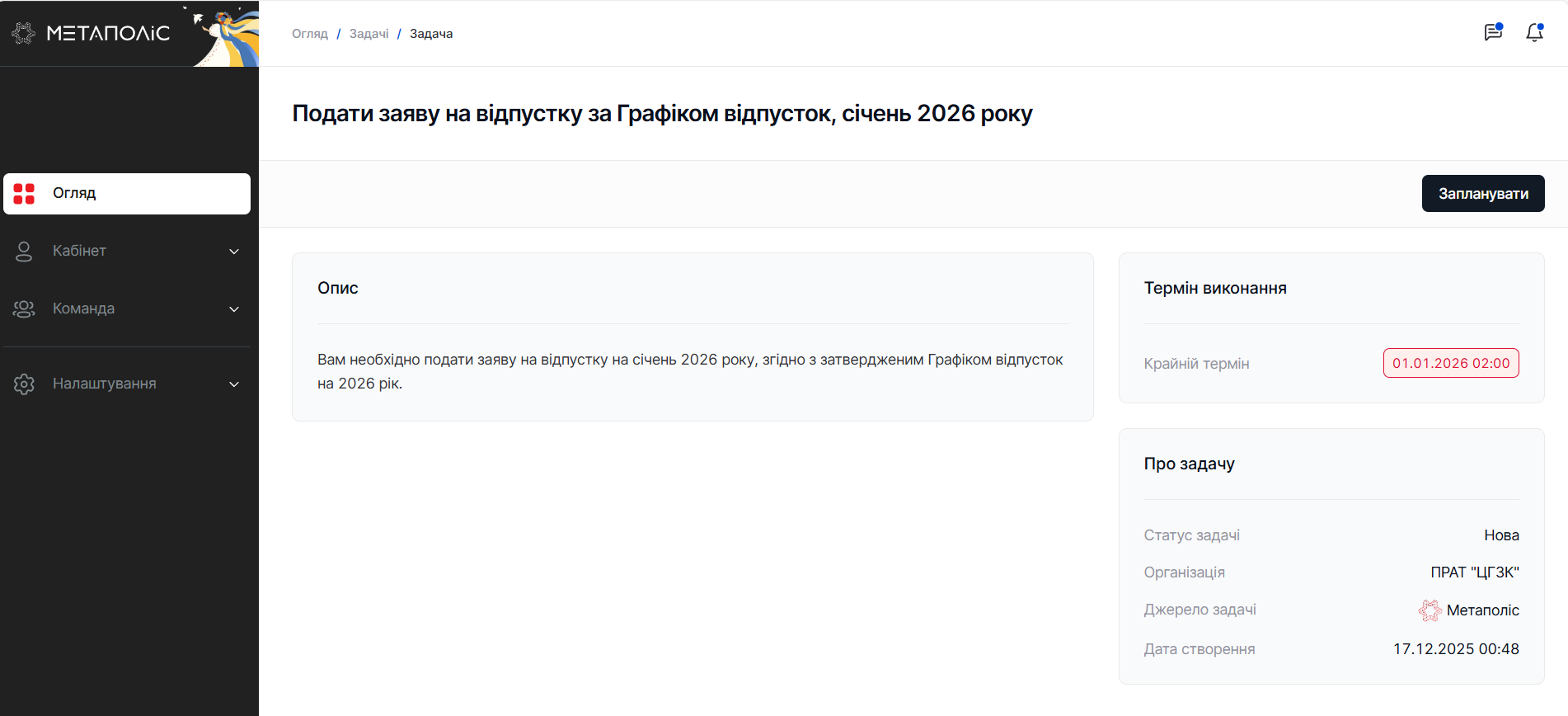This screenshot has height=716, width=1568.
Task: Expand the Налаштування menu chevron
Action: coord(234,384)
